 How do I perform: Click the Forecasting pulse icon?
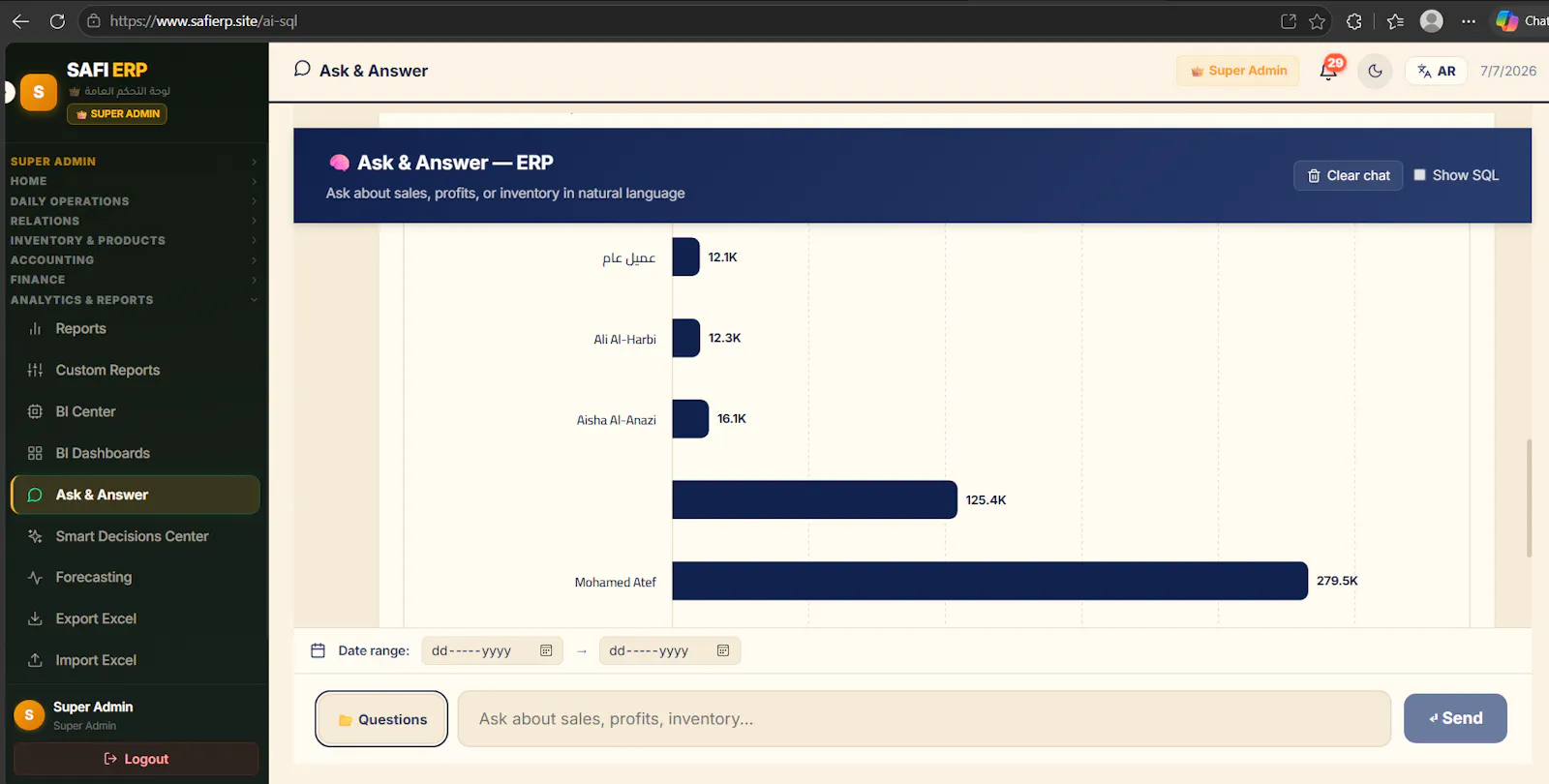pos(35,578)
